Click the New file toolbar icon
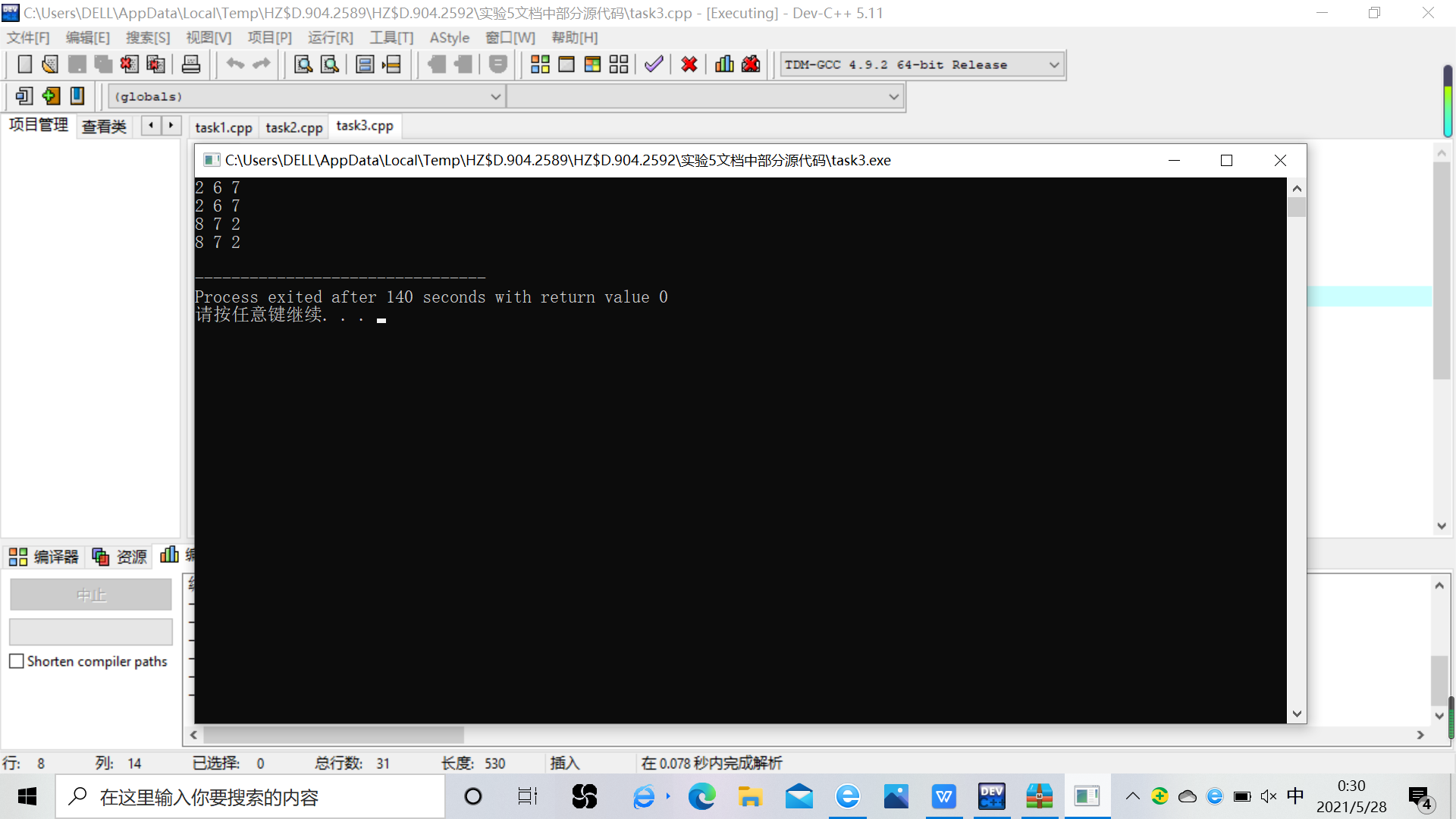This screenshot has width=1456, height=819. (24, 64)
